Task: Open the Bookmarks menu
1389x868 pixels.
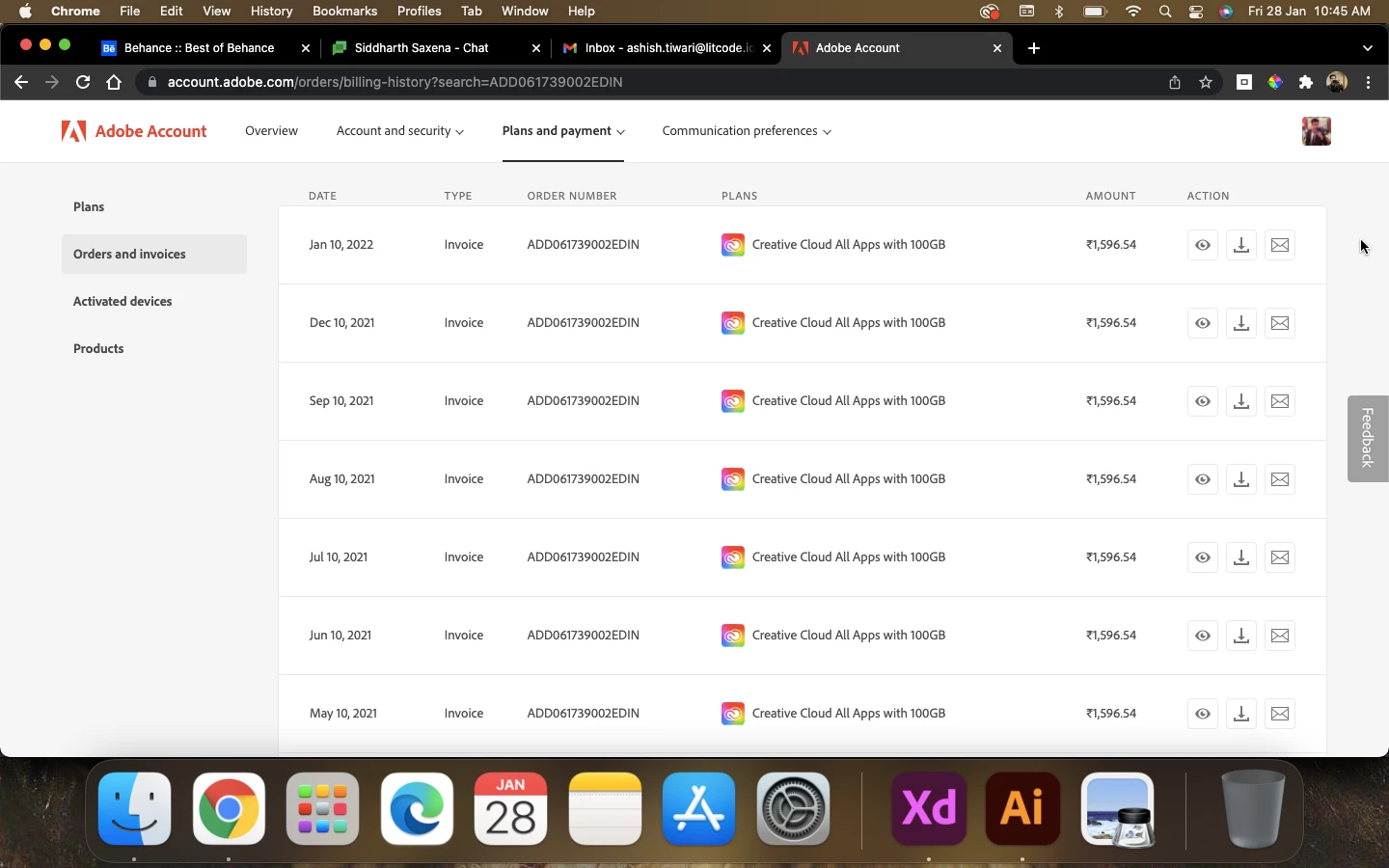Action: 344,12
